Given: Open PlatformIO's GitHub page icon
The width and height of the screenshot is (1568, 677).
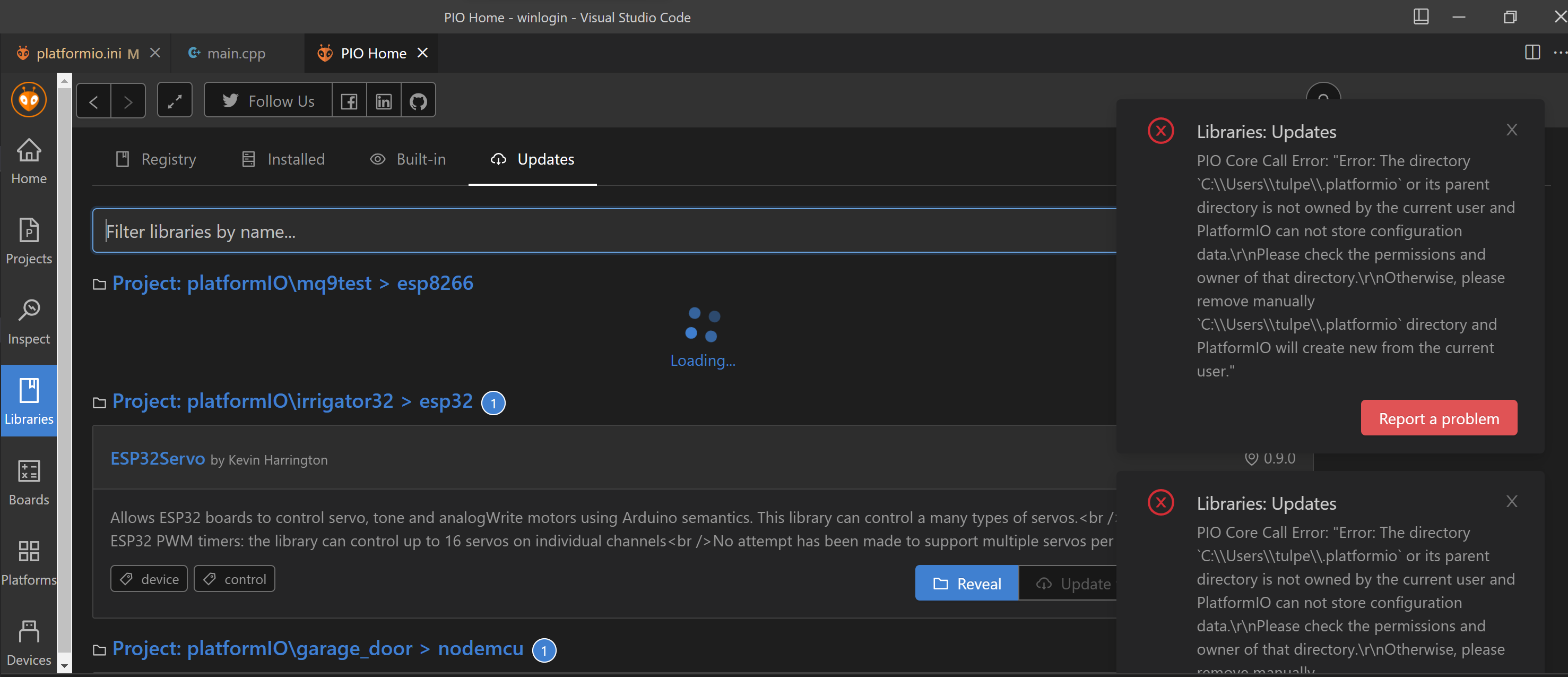Looking at the screenshot, I should 418,100.
